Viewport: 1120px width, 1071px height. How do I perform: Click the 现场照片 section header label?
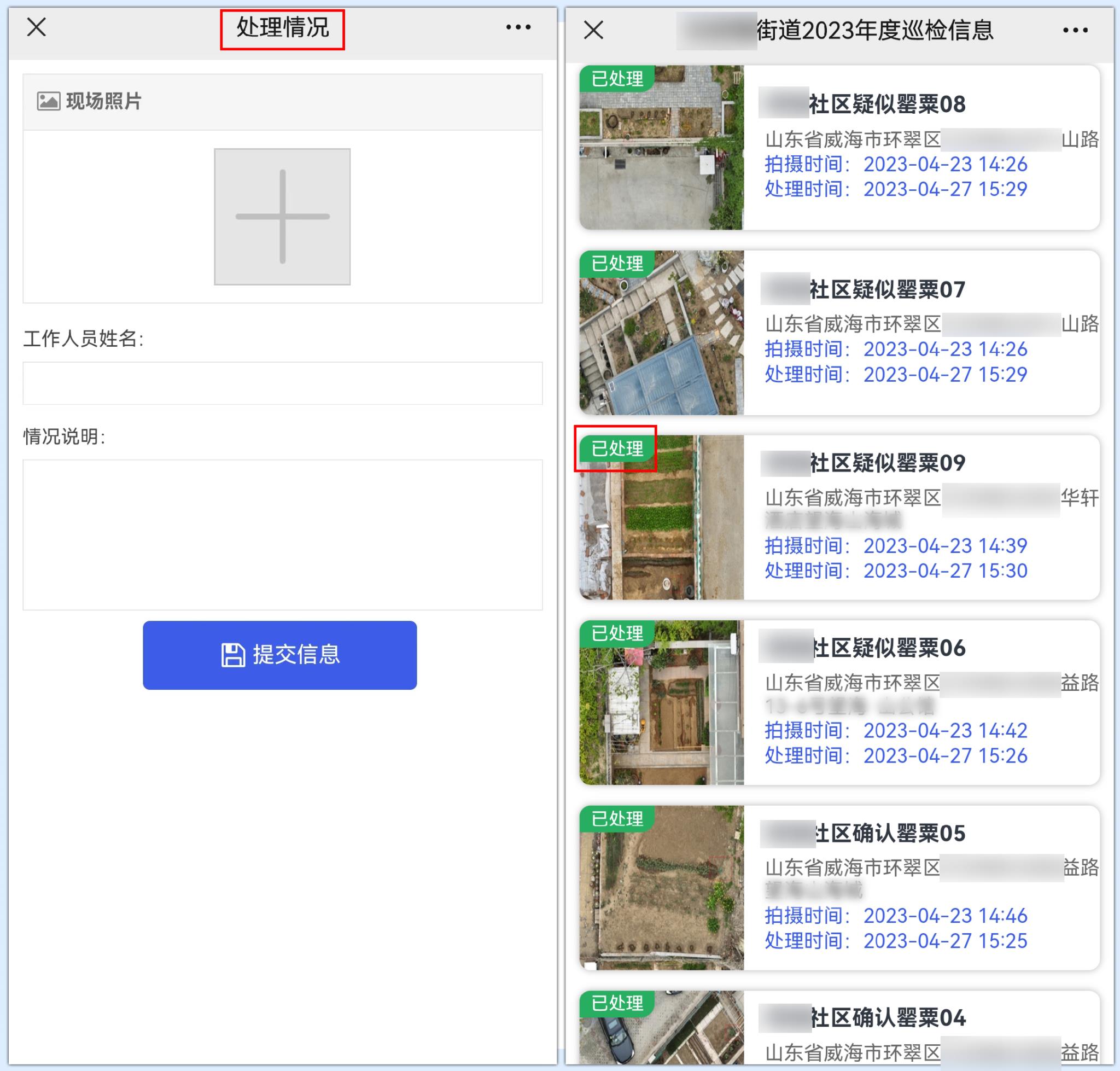coord(103,101)
